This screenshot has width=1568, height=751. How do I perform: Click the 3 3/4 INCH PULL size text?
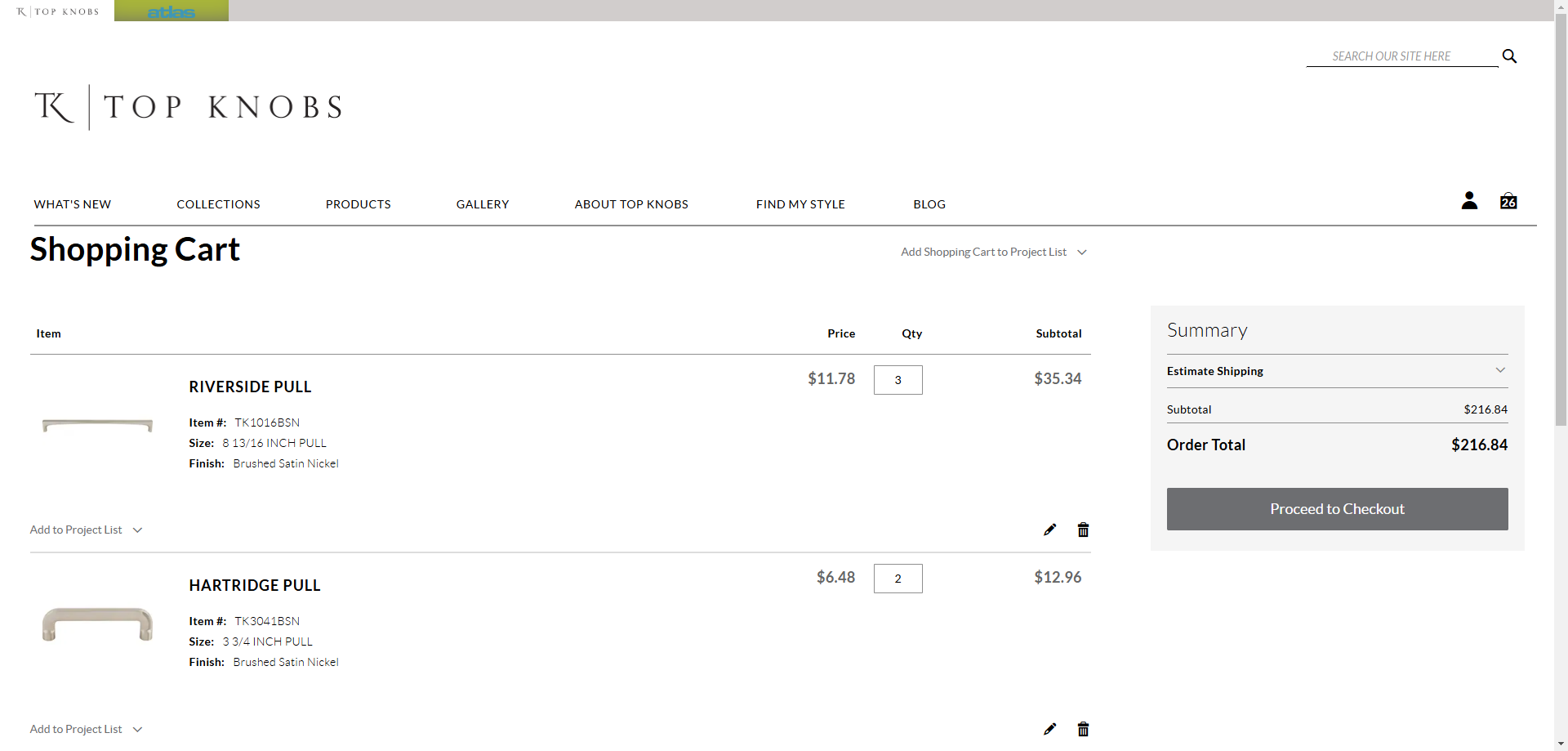pos(268,641)
